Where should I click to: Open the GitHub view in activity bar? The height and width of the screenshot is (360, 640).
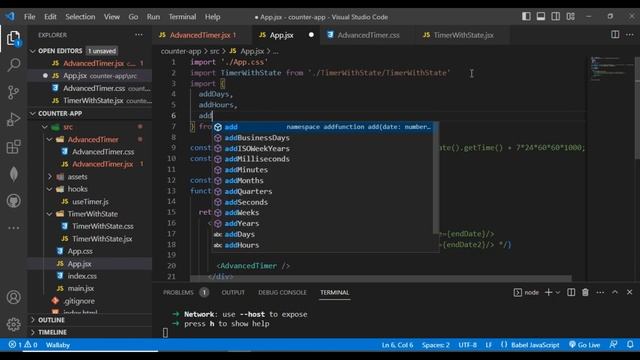[13, 201]
